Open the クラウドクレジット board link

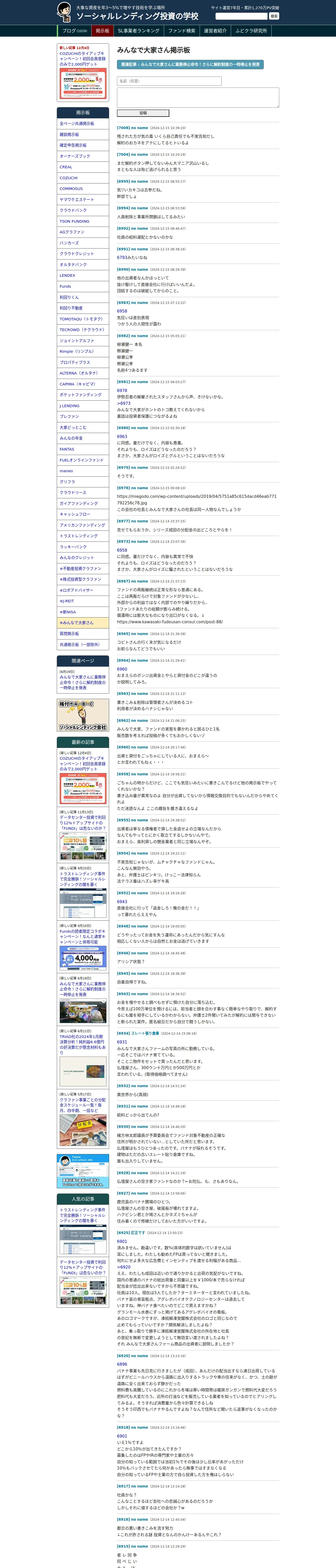tap(83, 254)
